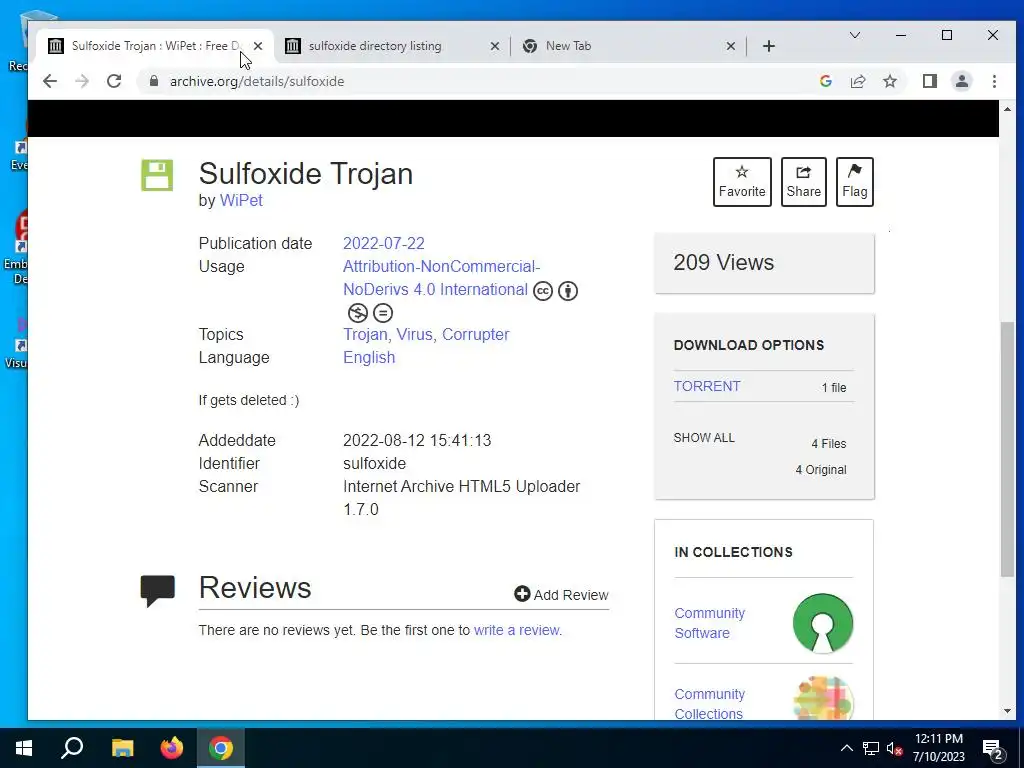Click the browser Forward arrow
The height and width of the screenshot is (768, 1024).
[82, 81]
